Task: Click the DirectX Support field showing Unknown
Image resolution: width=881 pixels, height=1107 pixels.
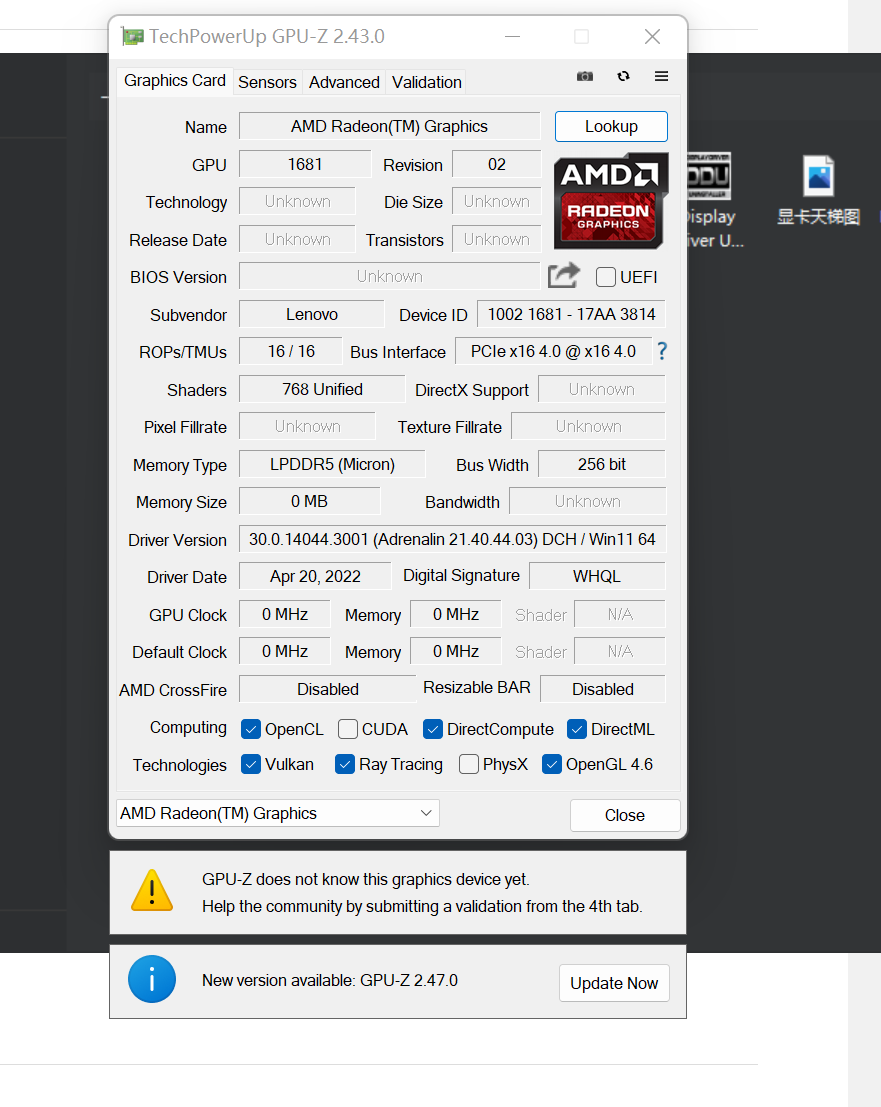Action: (602, 389)
